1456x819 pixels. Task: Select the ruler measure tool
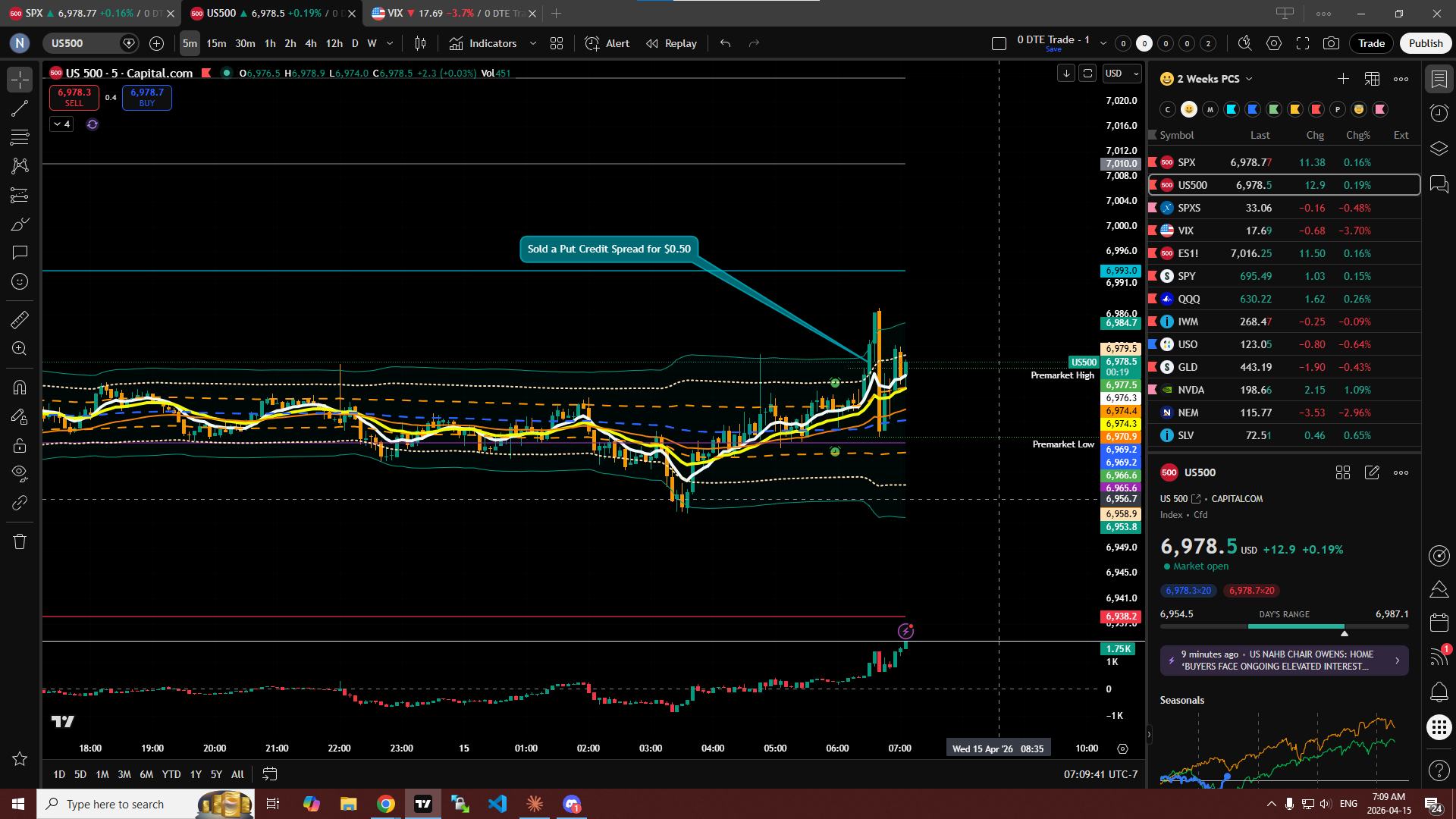[20, 320]
